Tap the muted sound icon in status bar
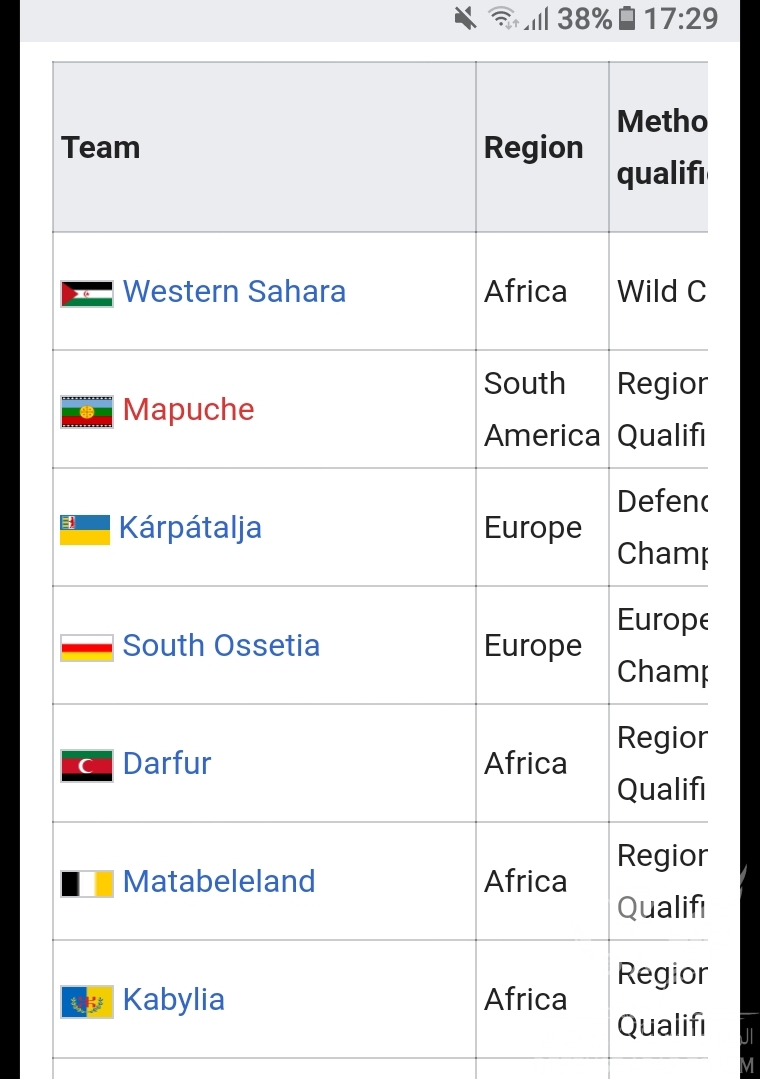 465,18
